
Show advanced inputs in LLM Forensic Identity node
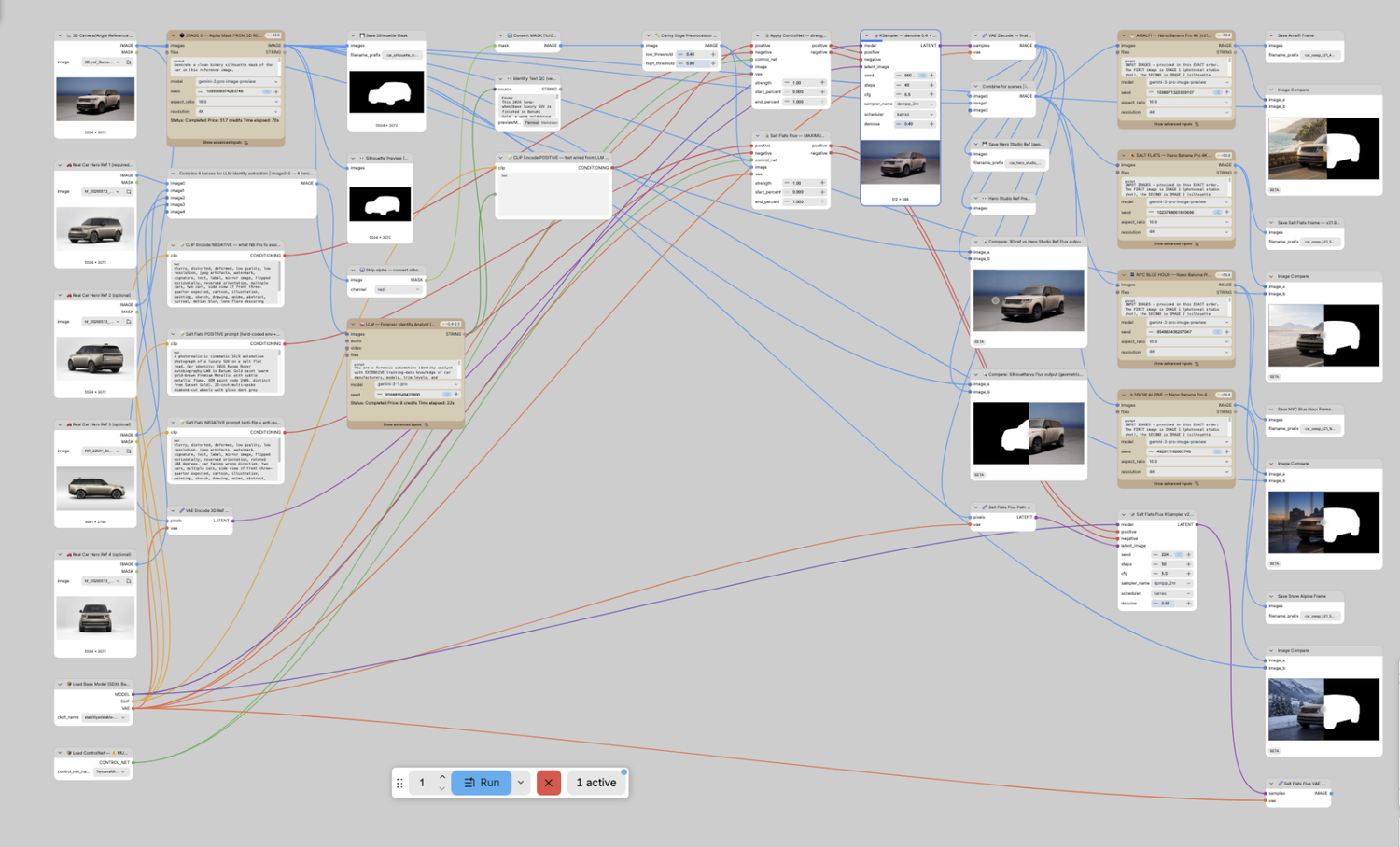406,424
